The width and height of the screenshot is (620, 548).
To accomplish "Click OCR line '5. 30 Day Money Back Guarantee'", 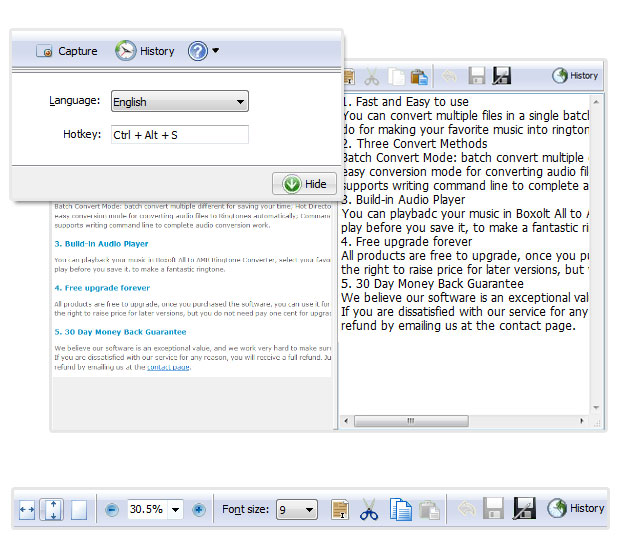I will pyautogui.click(x=433, y=284).
